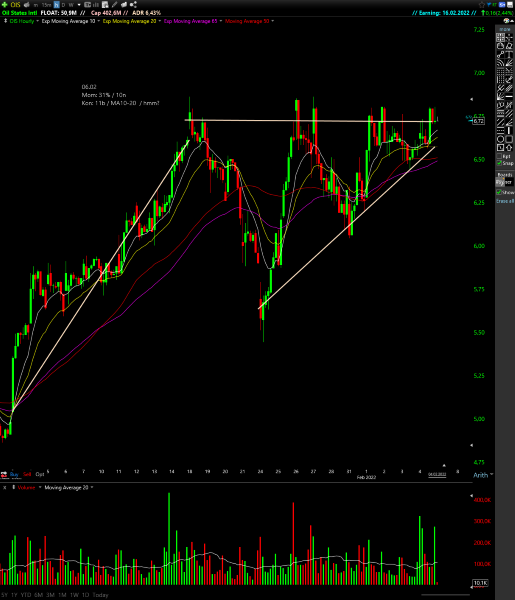Select the up arrow drawing tool
Image resolution: width=515 pixels, height=600 pixels.
click(x=509, y=148)
